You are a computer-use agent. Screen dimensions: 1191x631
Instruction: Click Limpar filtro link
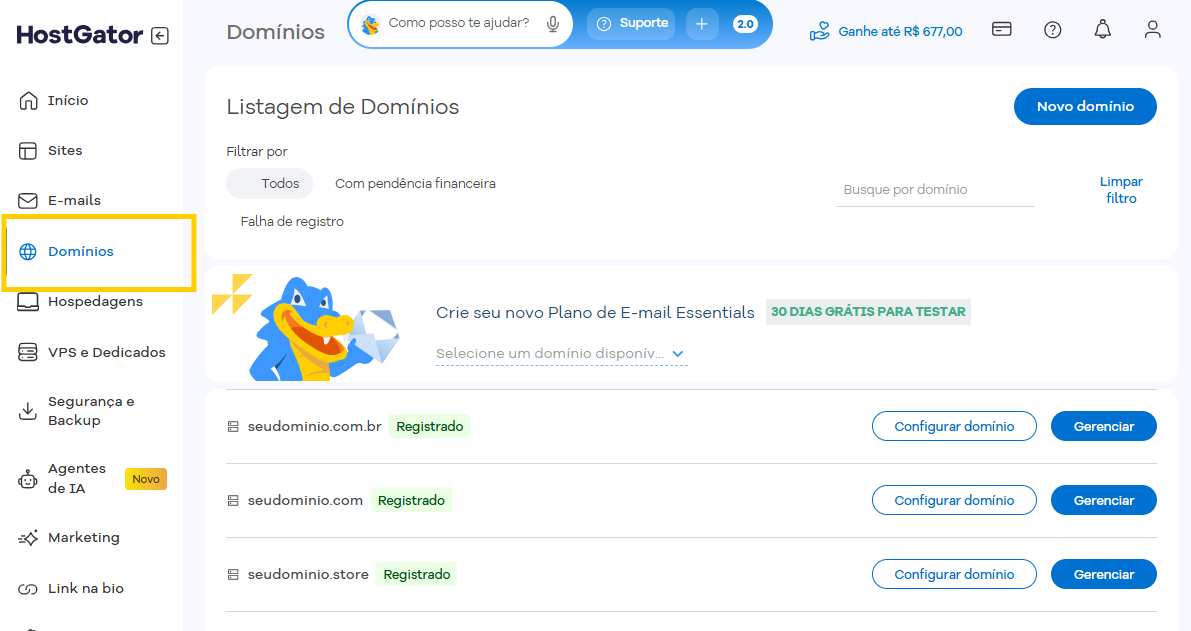pos(1121,190)
